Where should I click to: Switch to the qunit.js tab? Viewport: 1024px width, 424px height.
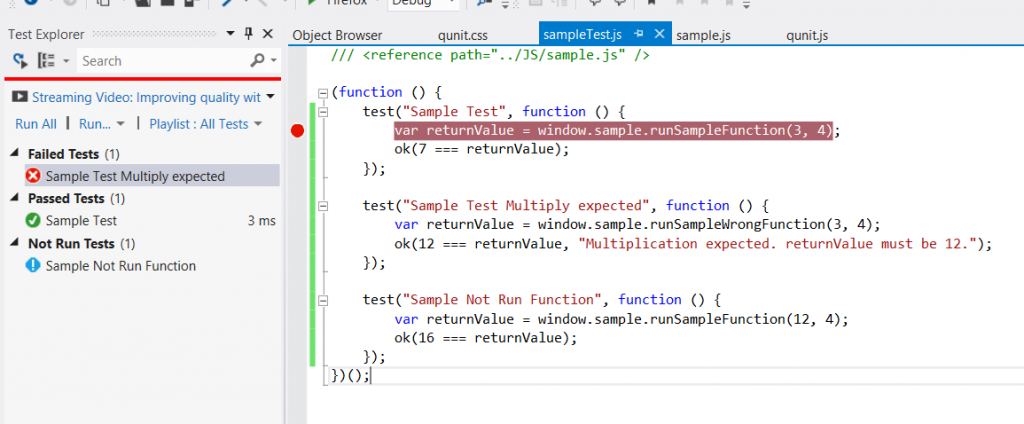tap(807, 35)
